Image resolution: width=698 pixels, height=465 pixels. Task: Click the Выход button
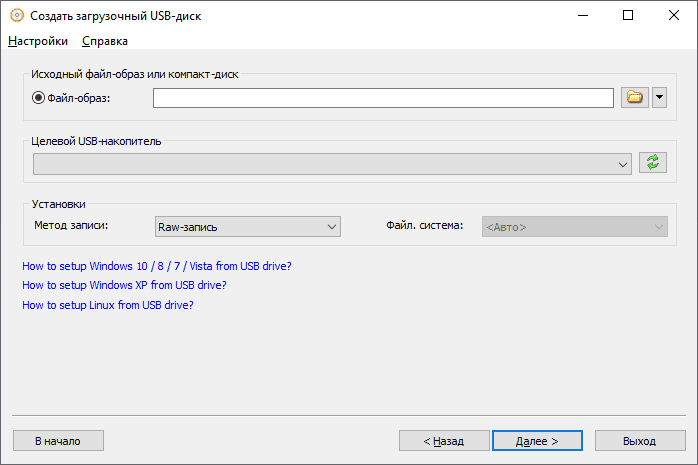click(x=640, y=440)
